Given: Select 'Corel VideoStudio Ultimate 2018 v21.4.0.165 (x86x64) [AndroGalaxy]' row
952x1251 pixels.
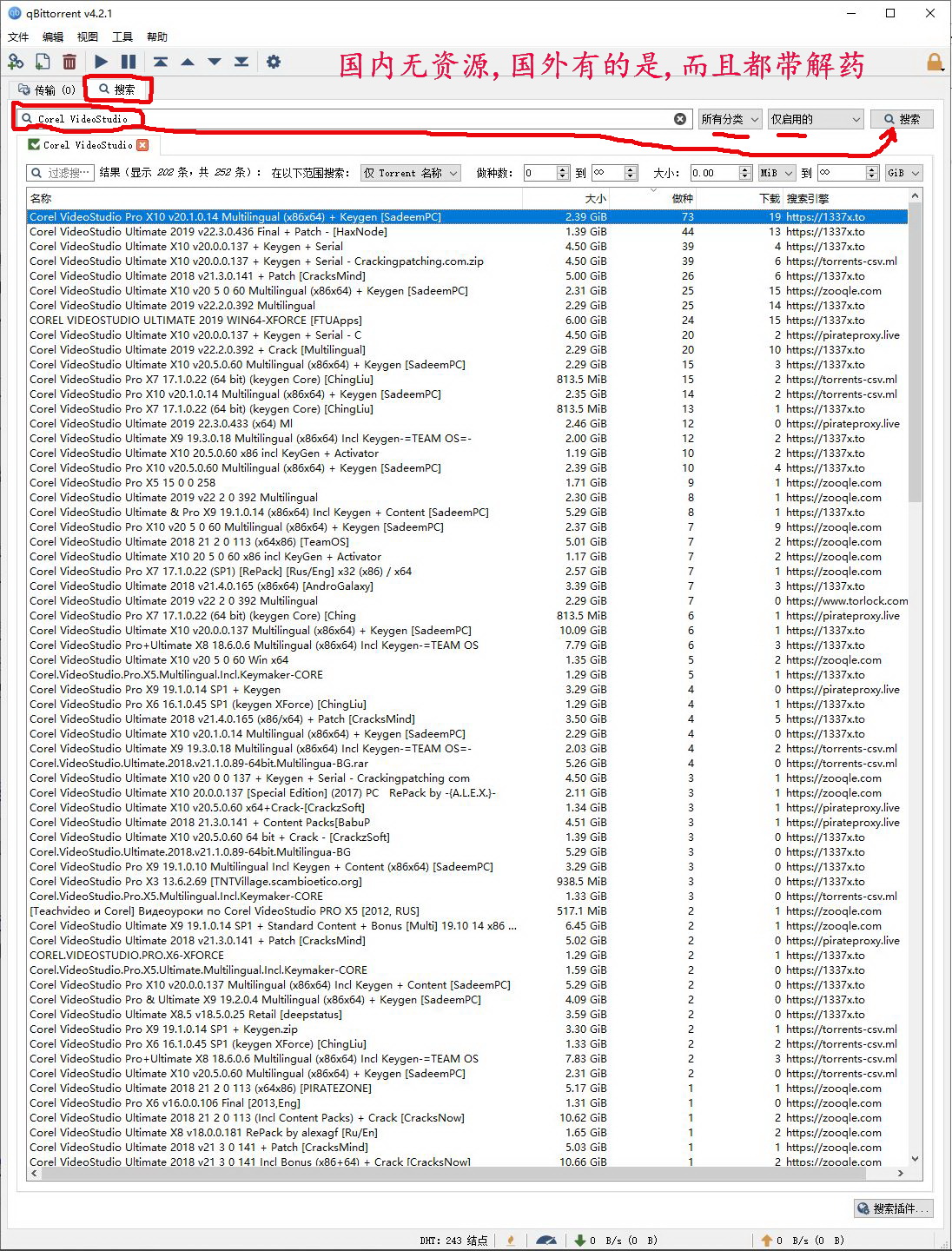Looking at the screenshot, I should click(467, 586).
